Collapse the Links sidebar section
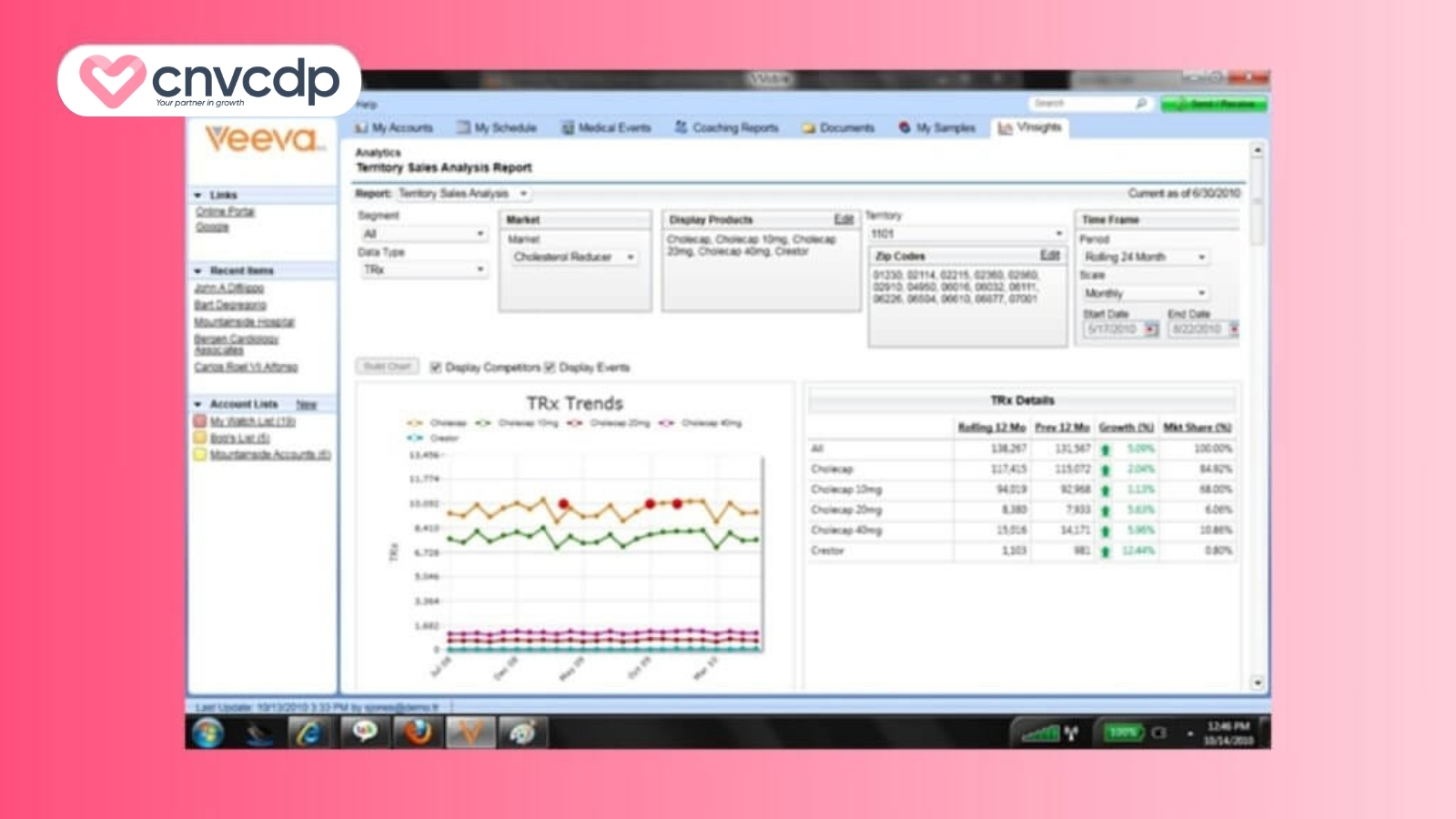Screen dimensions: 1456x819 [x=197, y=196]
